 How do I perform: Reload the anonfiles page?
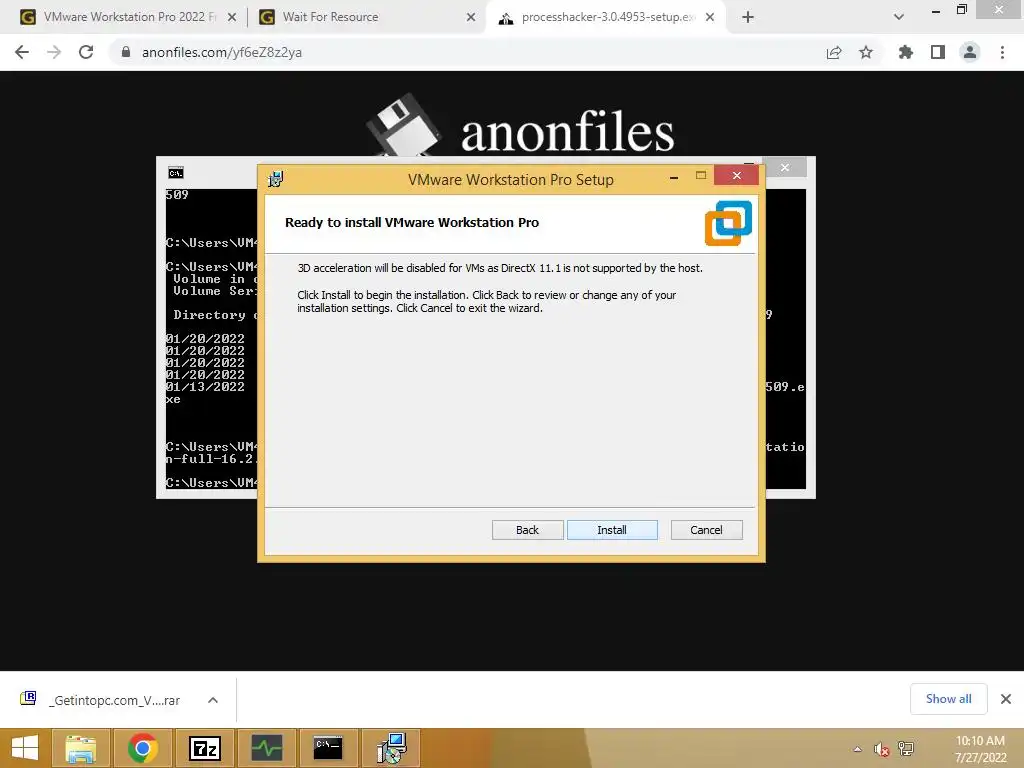[x=86, y=52]
